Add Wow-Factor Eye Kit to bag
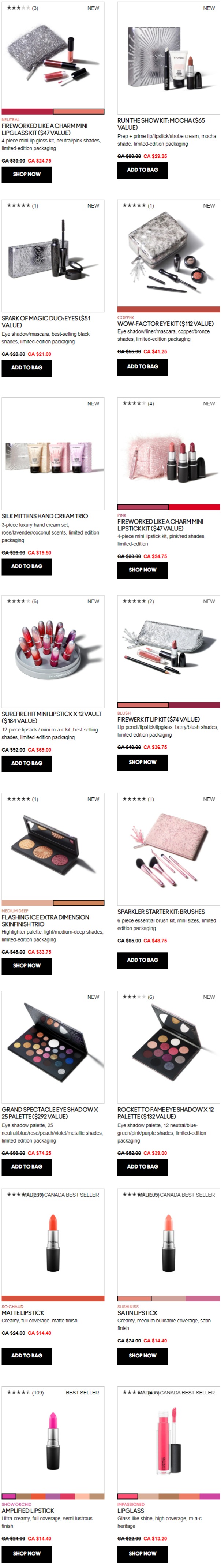Image resolution: width=221 pixels, height=1568 pixels. pos(142,366)
